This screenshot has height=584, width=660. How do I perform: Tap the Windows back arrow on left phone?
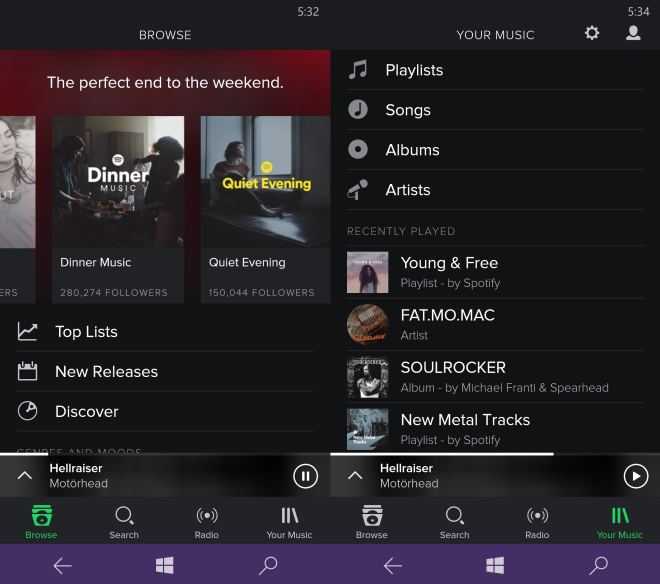click(x=62, y=565)
